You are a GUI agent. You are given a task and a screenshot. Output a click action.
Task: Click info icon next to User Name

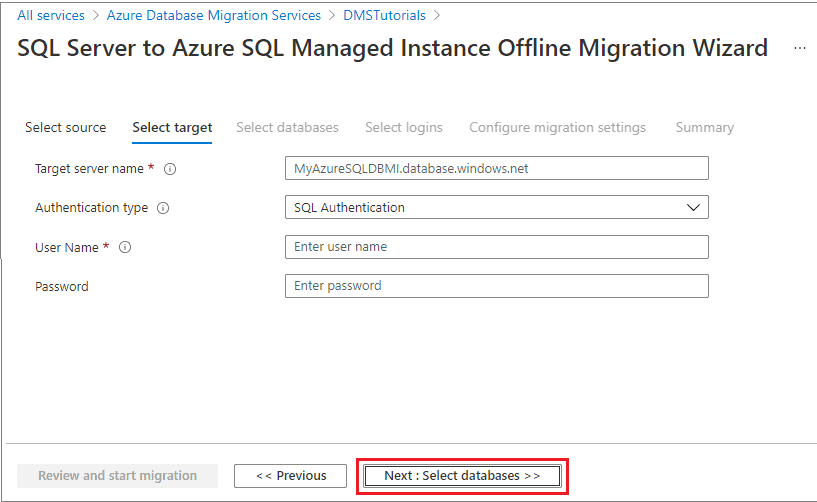click(x=126, y=247)
